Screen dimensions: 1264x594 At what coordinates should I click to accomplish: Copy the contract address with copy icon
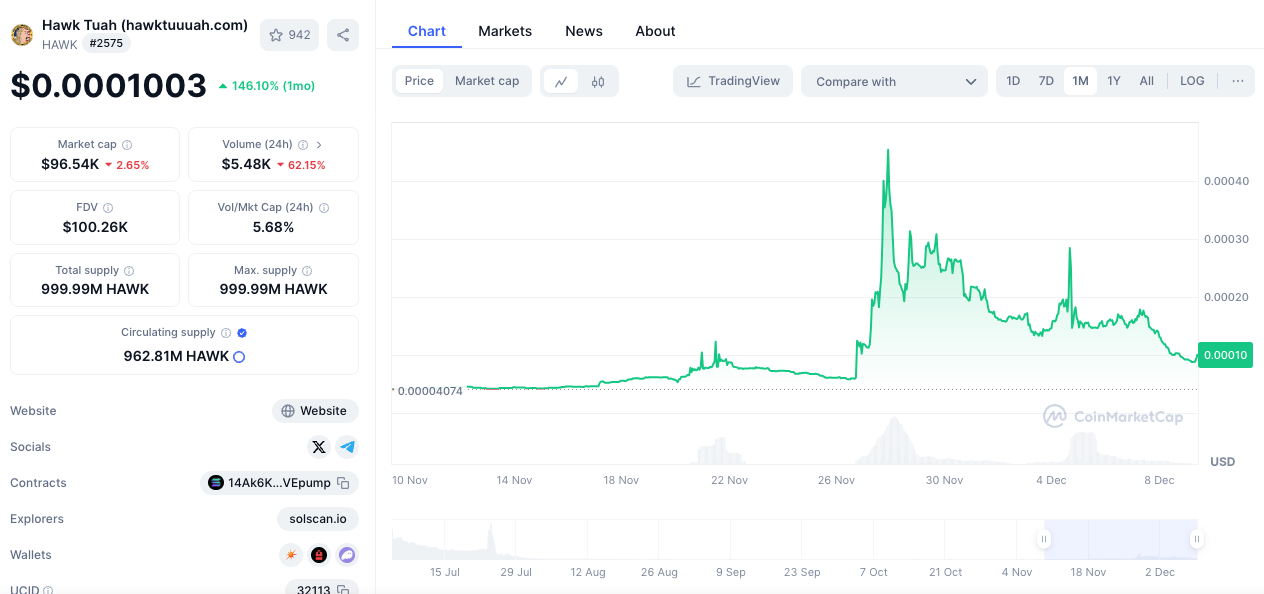(343, 483)
